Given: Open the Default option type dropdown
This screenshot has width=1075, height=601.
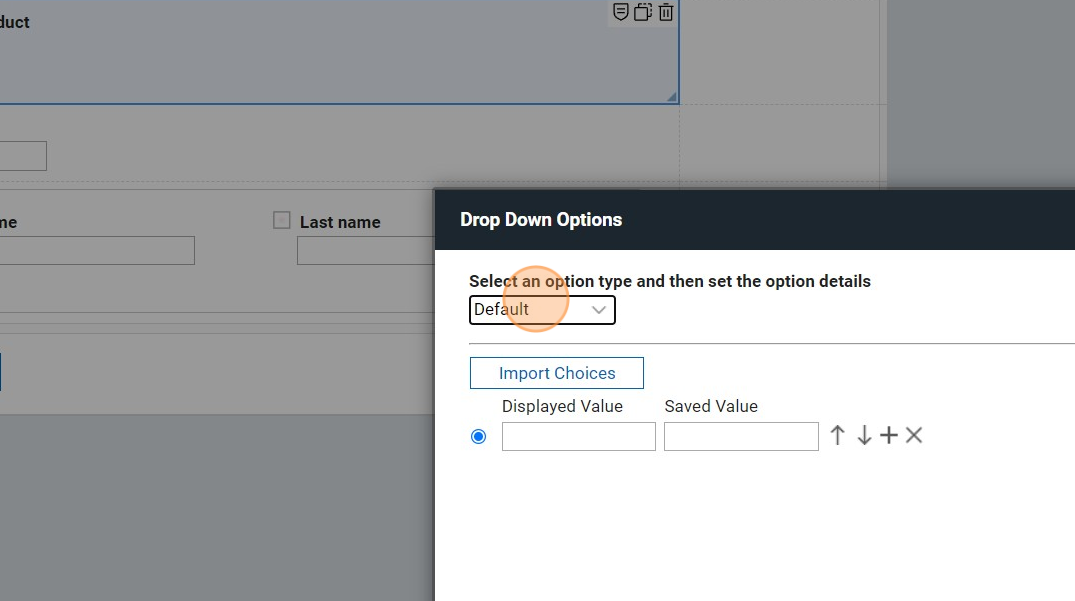Looking at the screenshot, I should [x=542, y=310].
